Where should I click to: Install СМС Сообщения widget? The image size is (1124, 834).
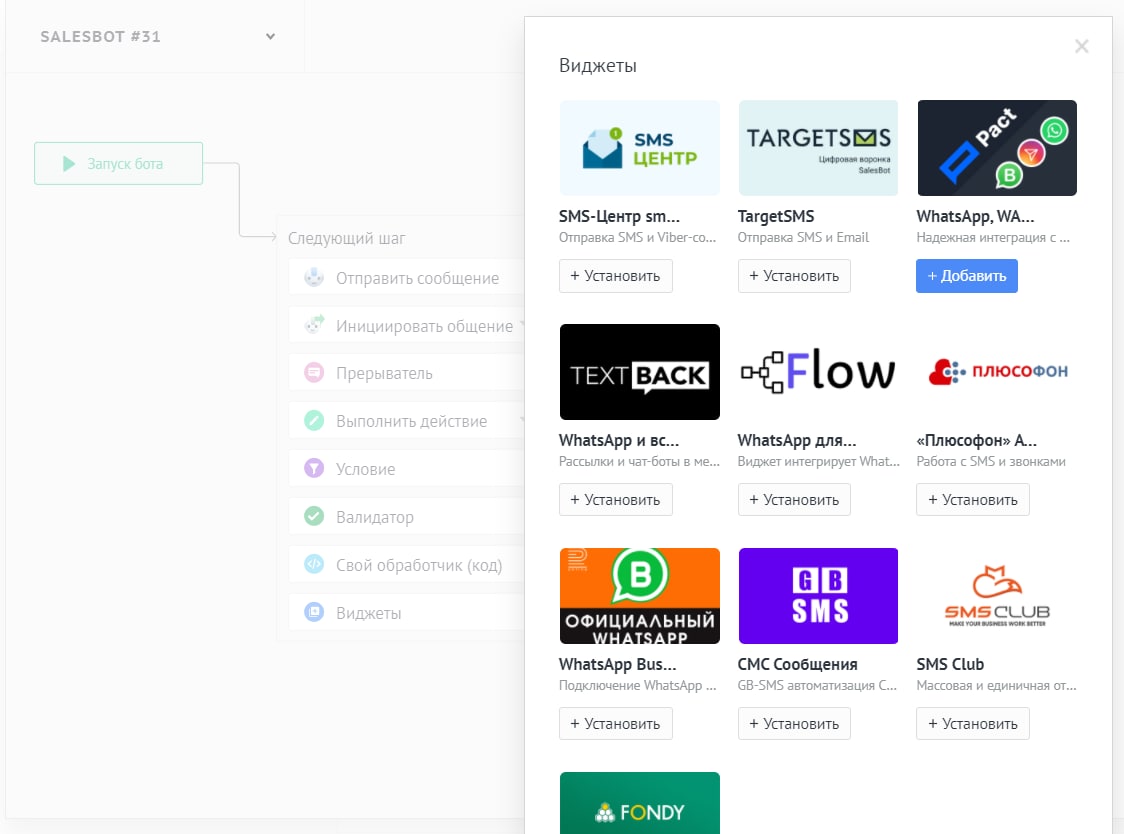point(794,724)
